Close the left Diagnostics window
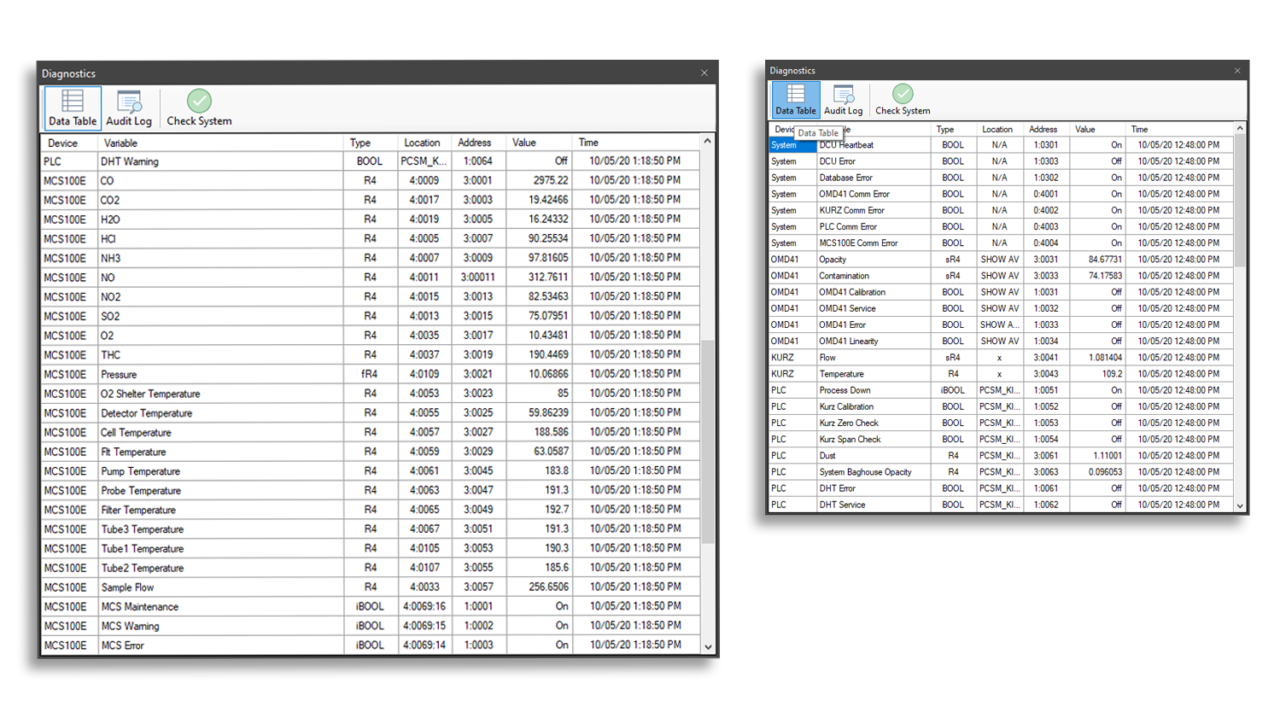This screenshot has height=707, width=1280. click(x=704, y=73)
